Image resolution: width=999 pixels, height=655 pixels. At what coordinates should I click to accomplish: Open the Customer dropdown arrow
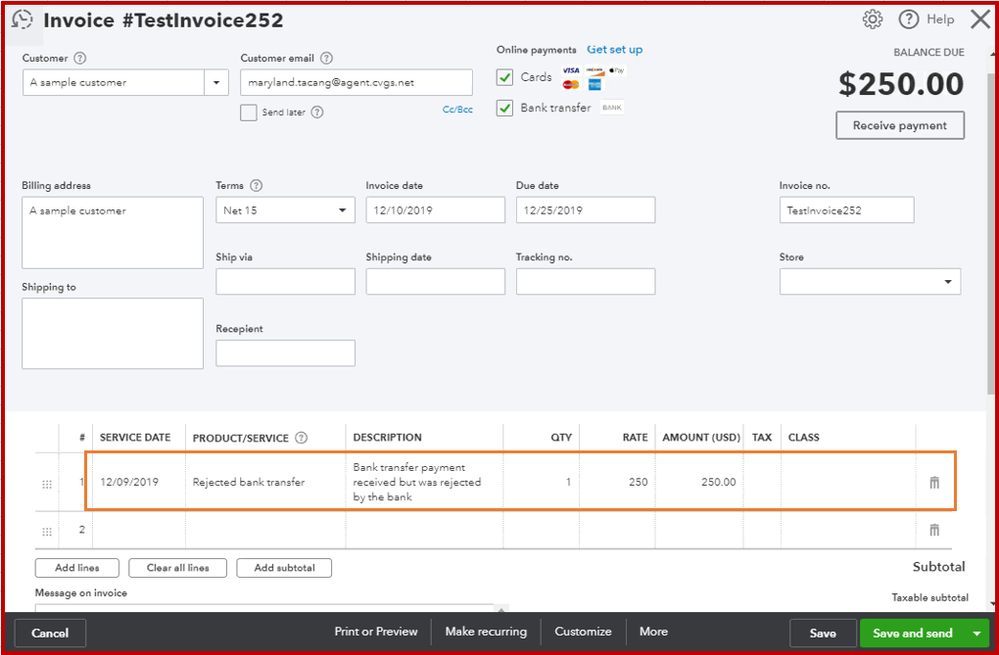[x=216, y=83]
